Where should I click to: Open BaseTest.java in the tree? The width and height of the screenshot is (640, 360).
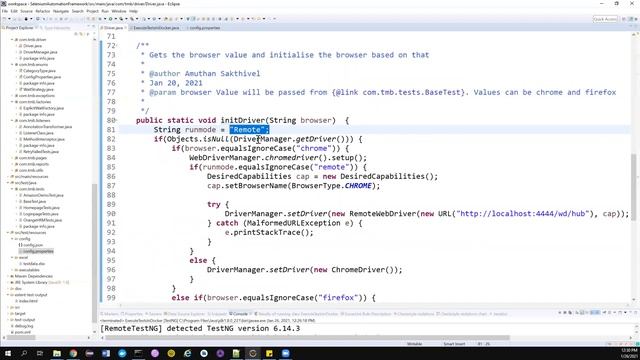(34, 201)
